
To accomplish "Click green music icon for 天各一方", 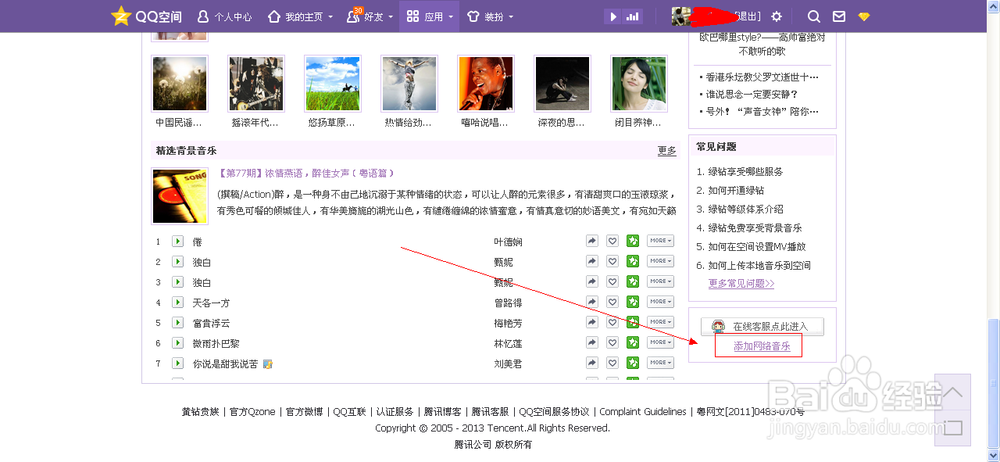I will tap(633, 302).
